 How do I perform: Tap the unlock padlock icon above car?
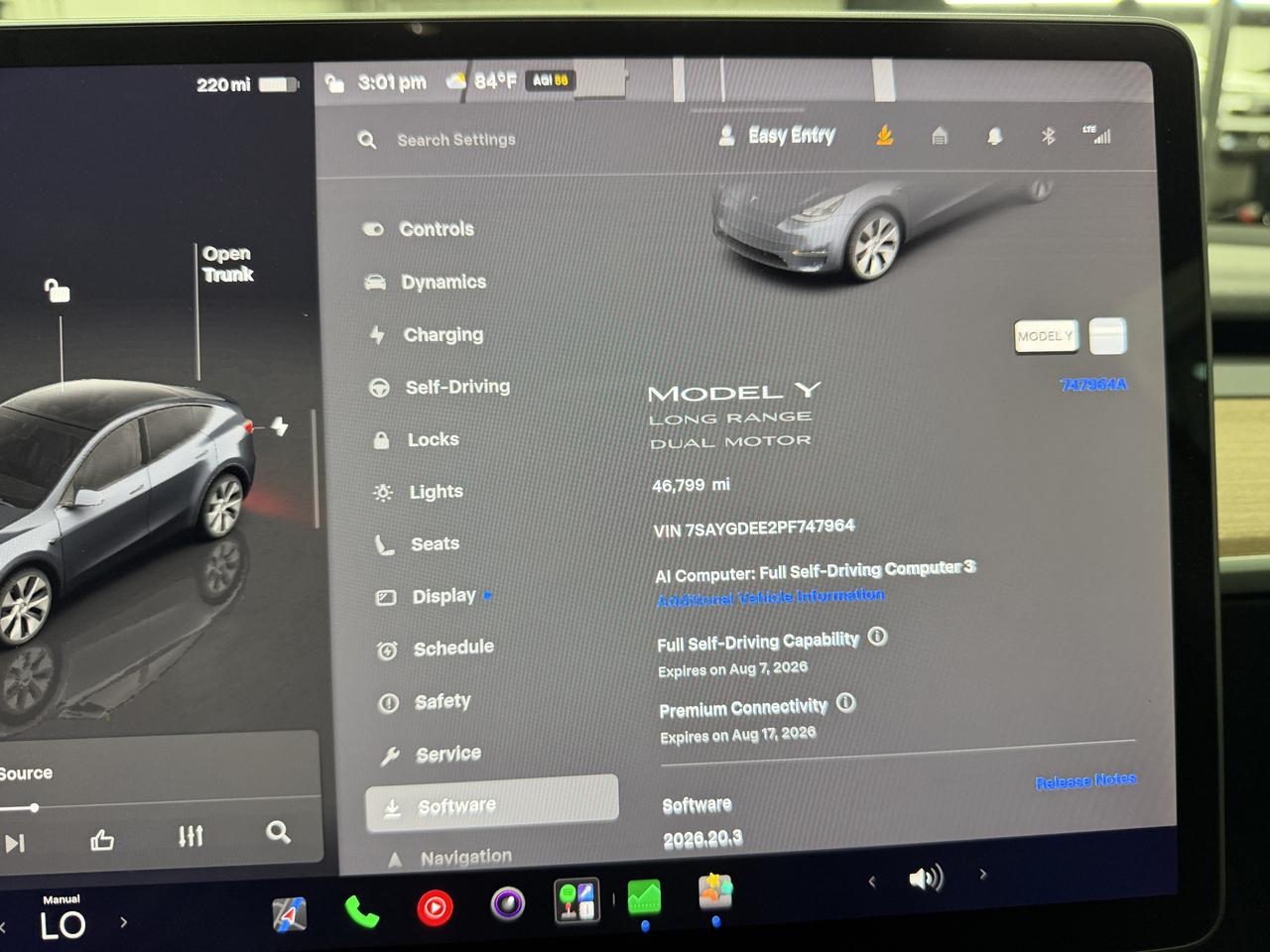pyautogui.click(x=57, y=290)
